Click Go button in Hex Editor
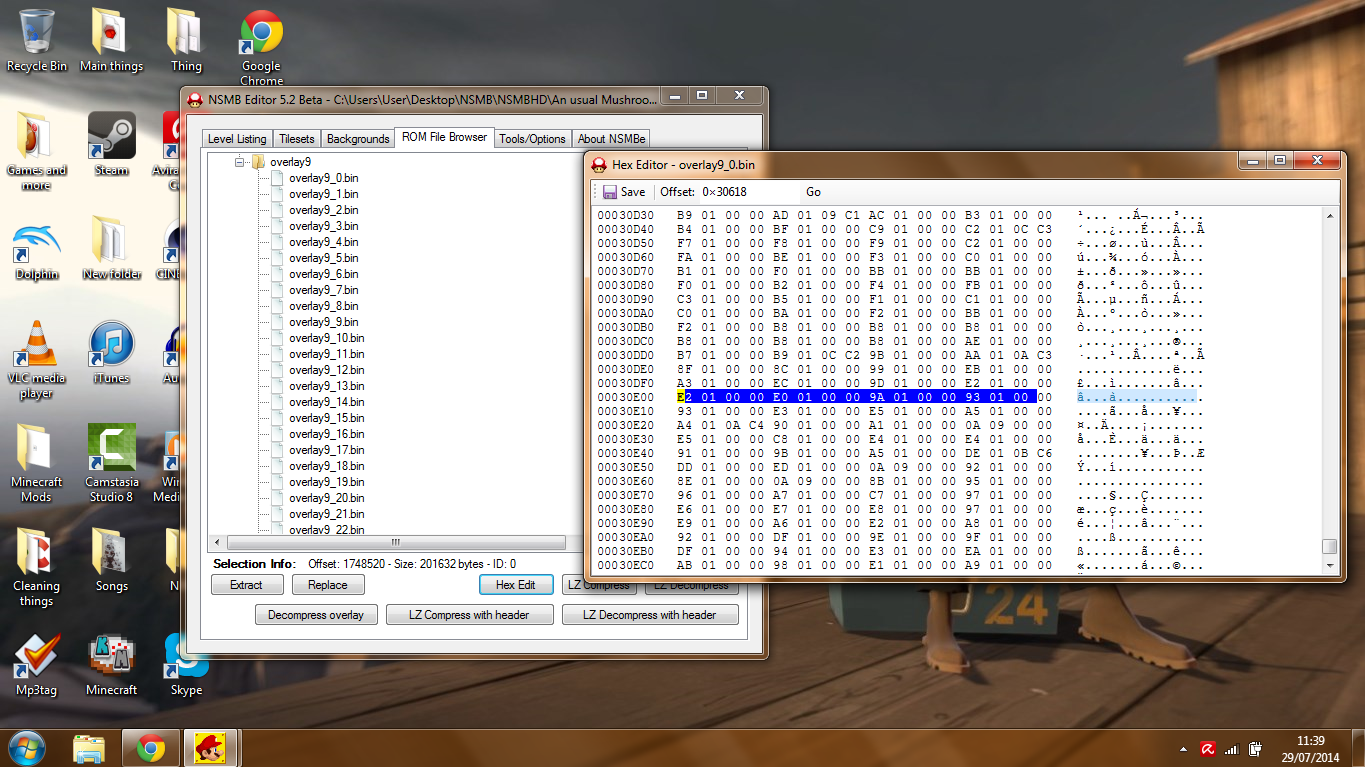Screen dimensions: 1365x767 point(813,192)
